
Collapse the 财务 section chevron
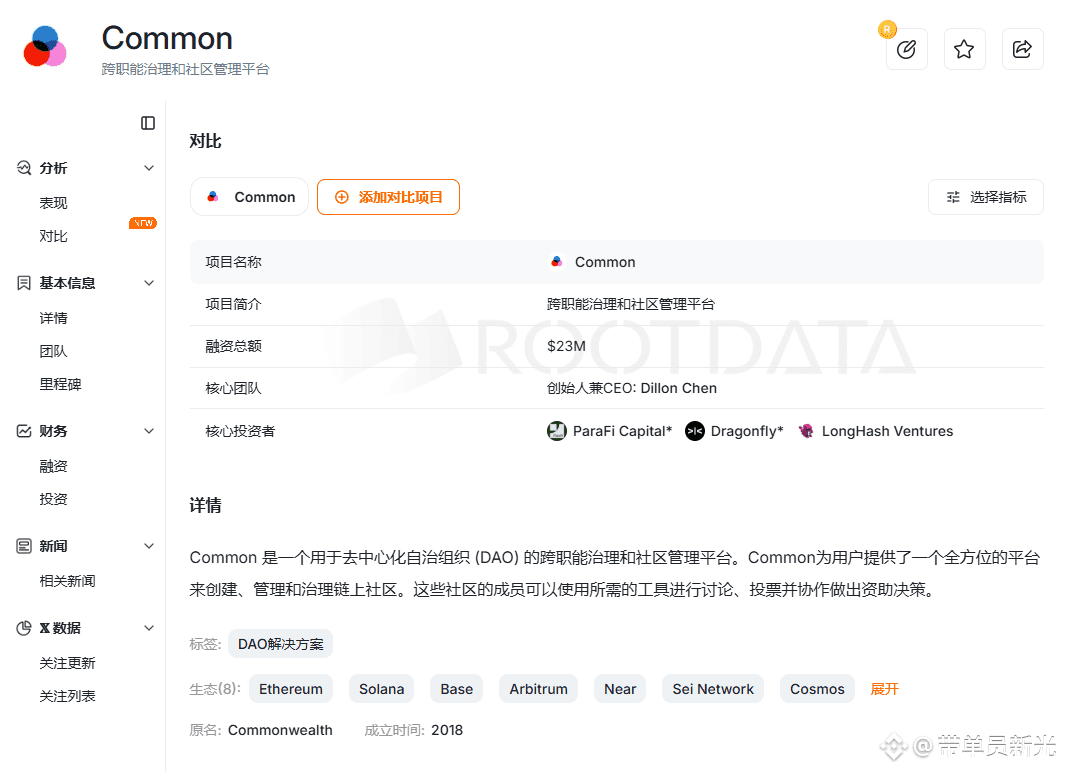coord(149,431)
